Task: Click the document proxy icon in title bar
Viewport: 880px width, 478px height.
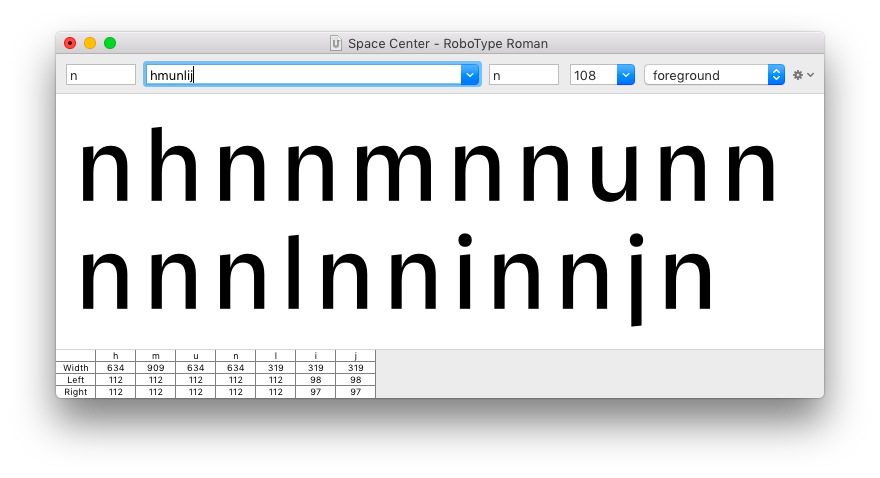Action: [336, 43]
